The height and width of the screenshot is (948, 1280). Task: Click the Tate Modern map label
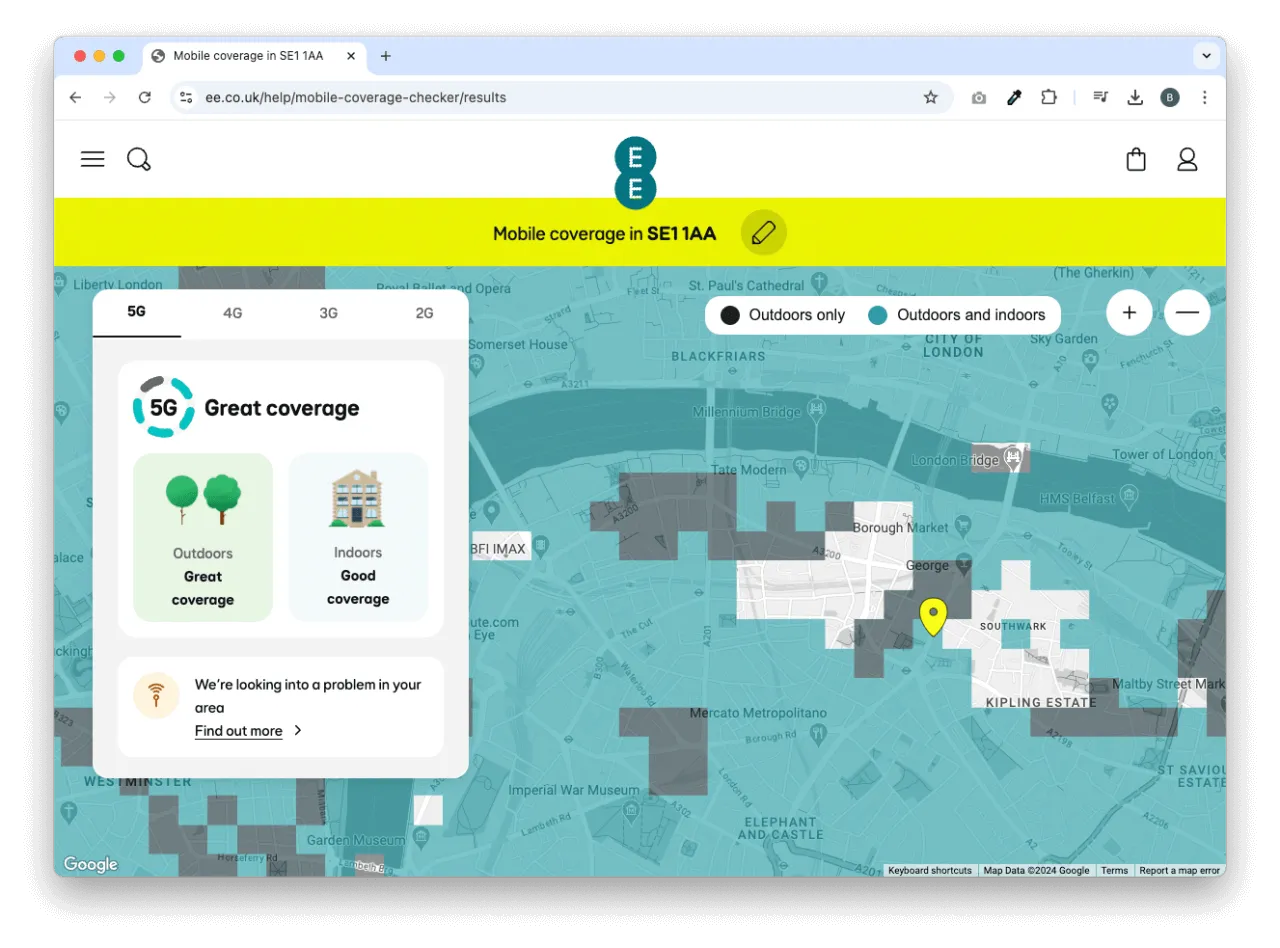(x=750, y=469)
